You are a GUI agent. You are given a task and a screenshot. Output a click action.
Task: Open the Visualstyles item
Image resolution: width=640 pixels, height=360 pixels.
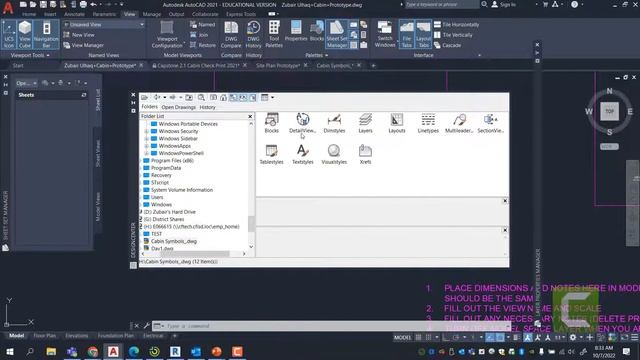point(334,155)
